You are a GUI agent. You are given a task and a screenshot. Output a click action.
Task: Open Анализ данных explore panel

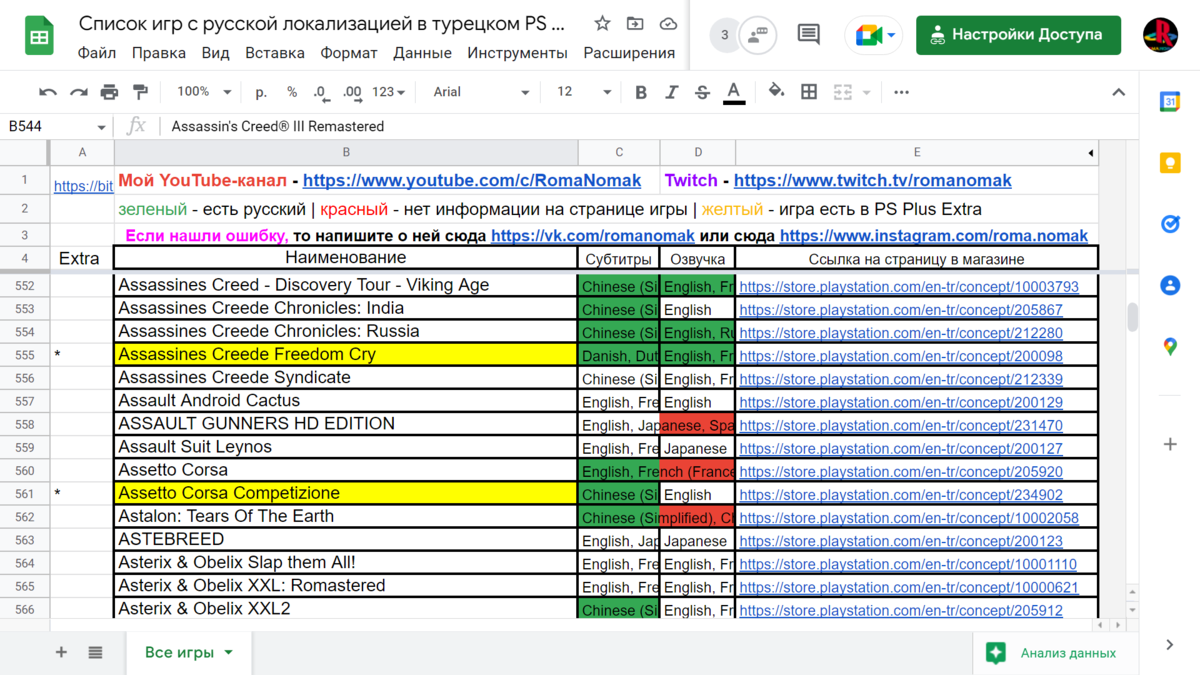click(1053, 653)
